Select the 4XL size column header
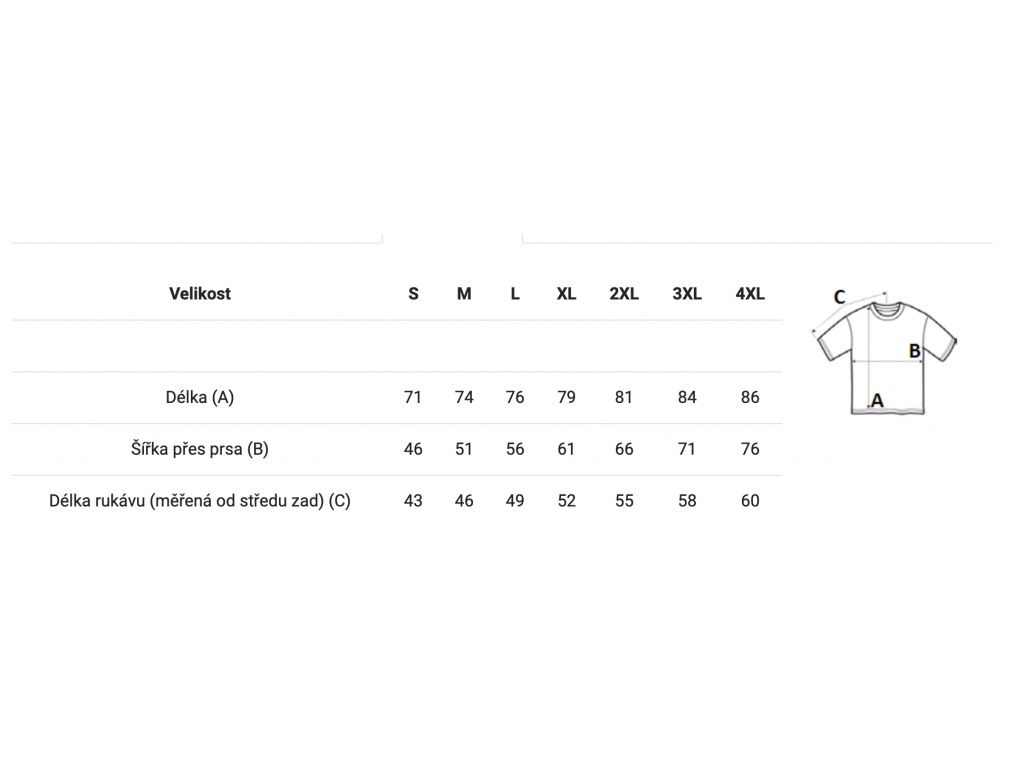The image size is (1024, 768). point(750,294)
